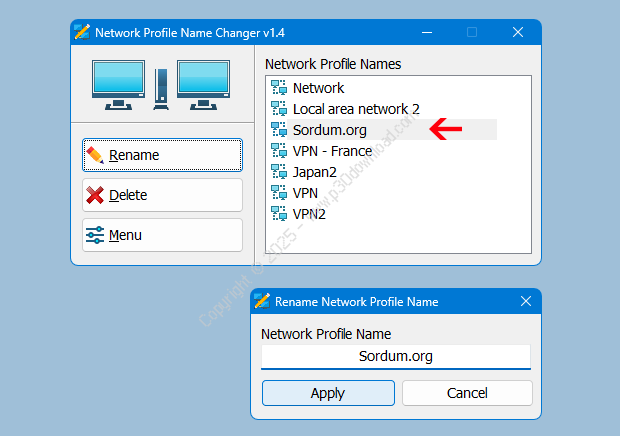The width and height of the screenshot is (620, 436).
Task: Click icon next to Local area network 2
Action: point(279,109)
